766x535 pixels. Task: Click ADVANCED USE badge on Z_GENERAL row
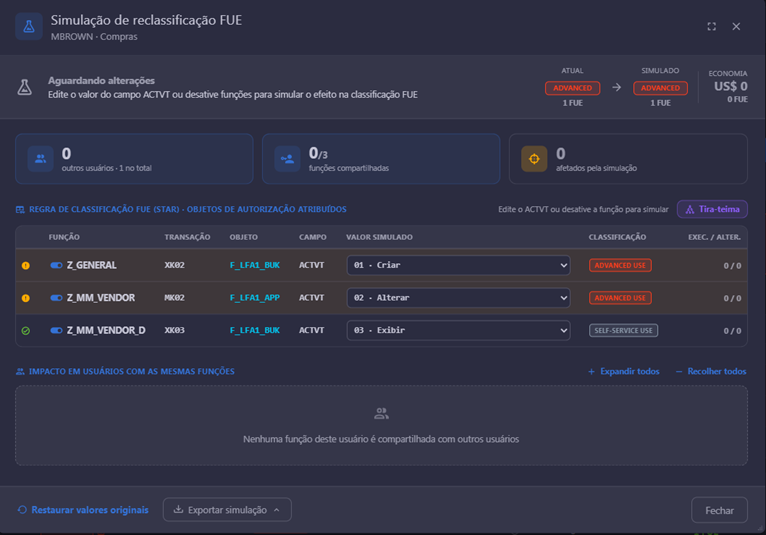click(620, 265)
